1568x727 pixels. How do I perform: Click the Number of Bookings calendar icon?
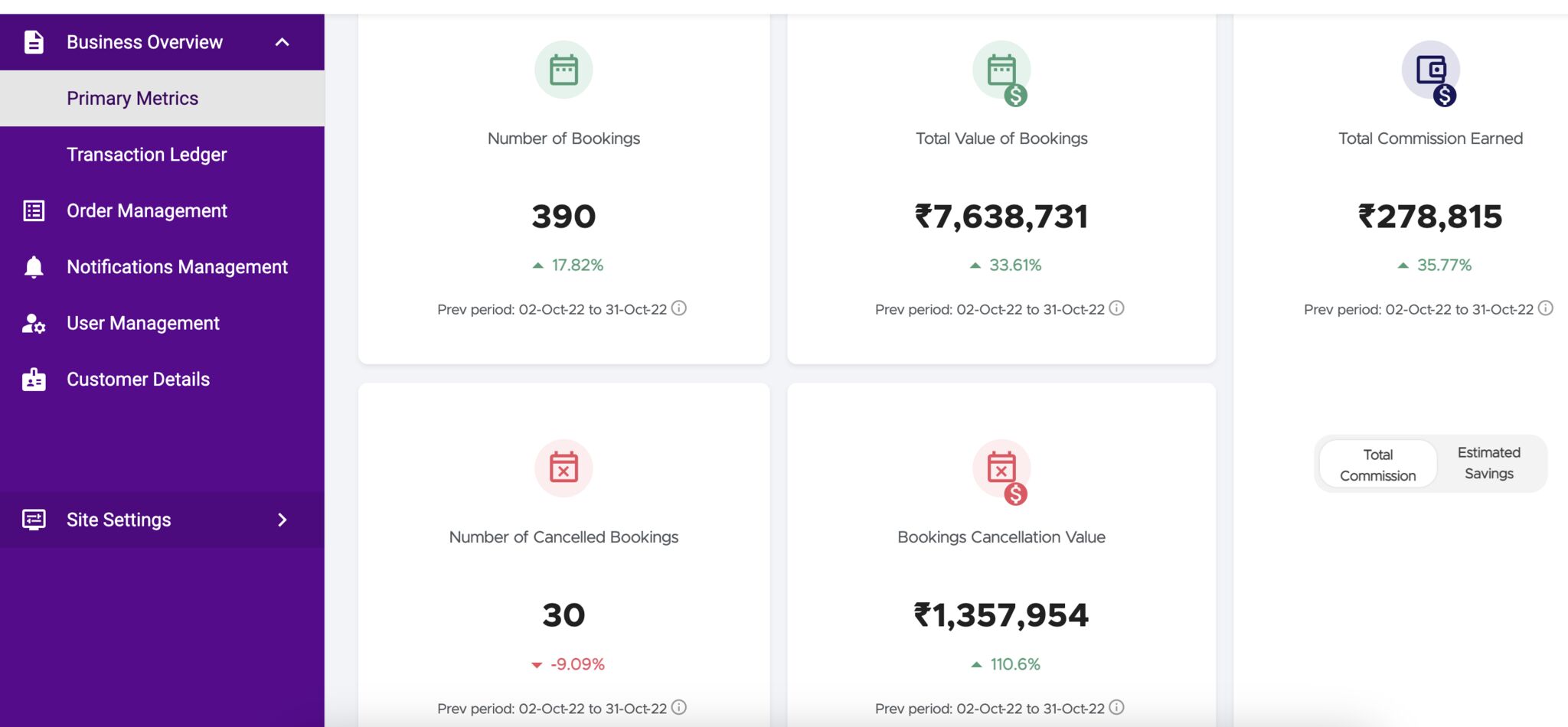(563, 70)
